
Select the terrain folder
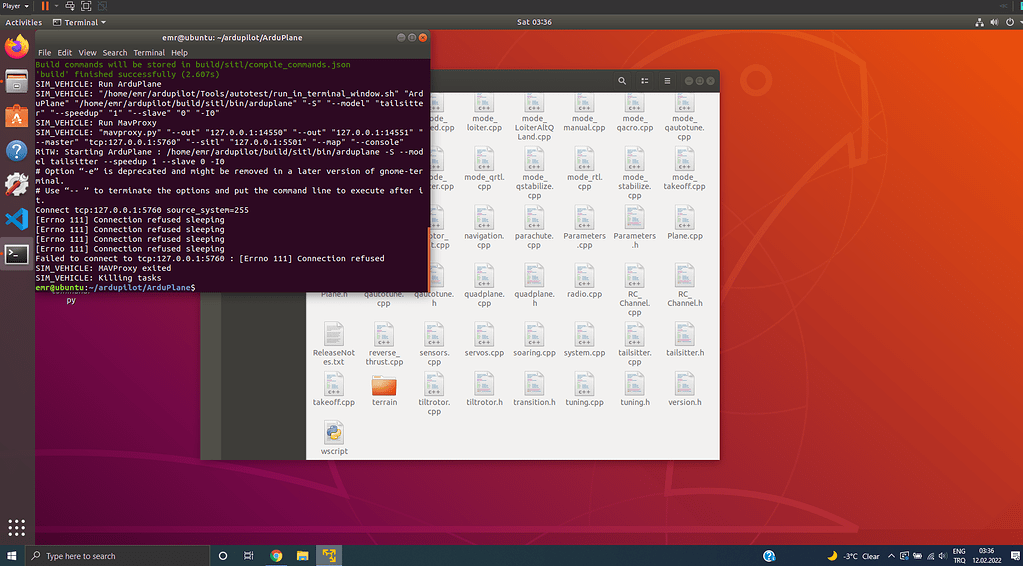[384, 386]
